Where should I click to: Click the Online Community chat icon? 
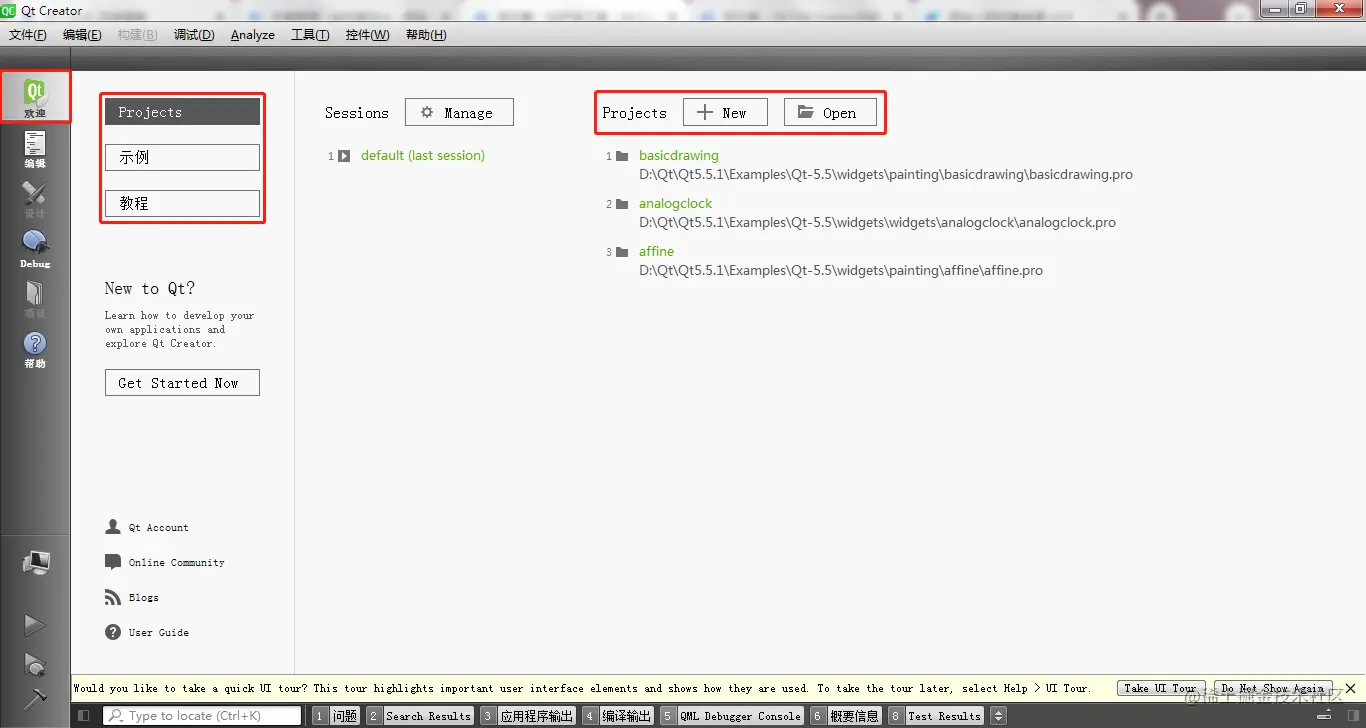[x=113, y=562]
